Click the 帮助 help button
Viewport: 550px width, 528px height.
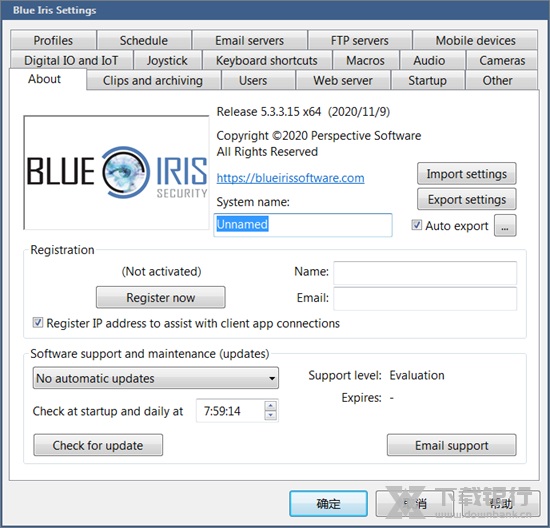tap(500, 504)
